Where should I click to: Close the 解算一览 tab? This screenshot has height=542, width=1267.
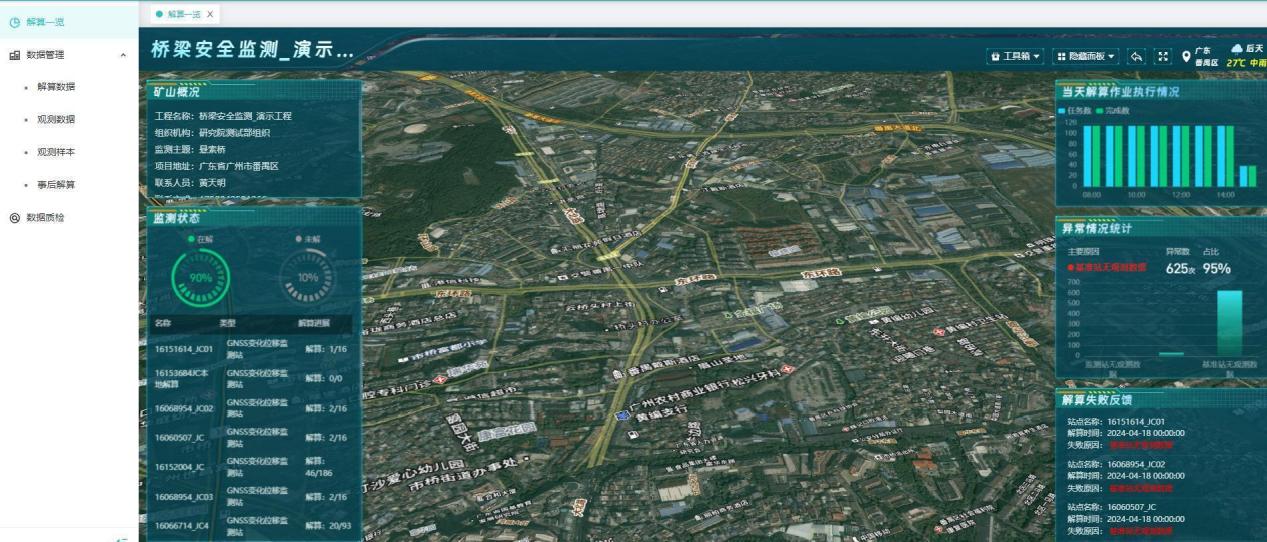[209, 14]
